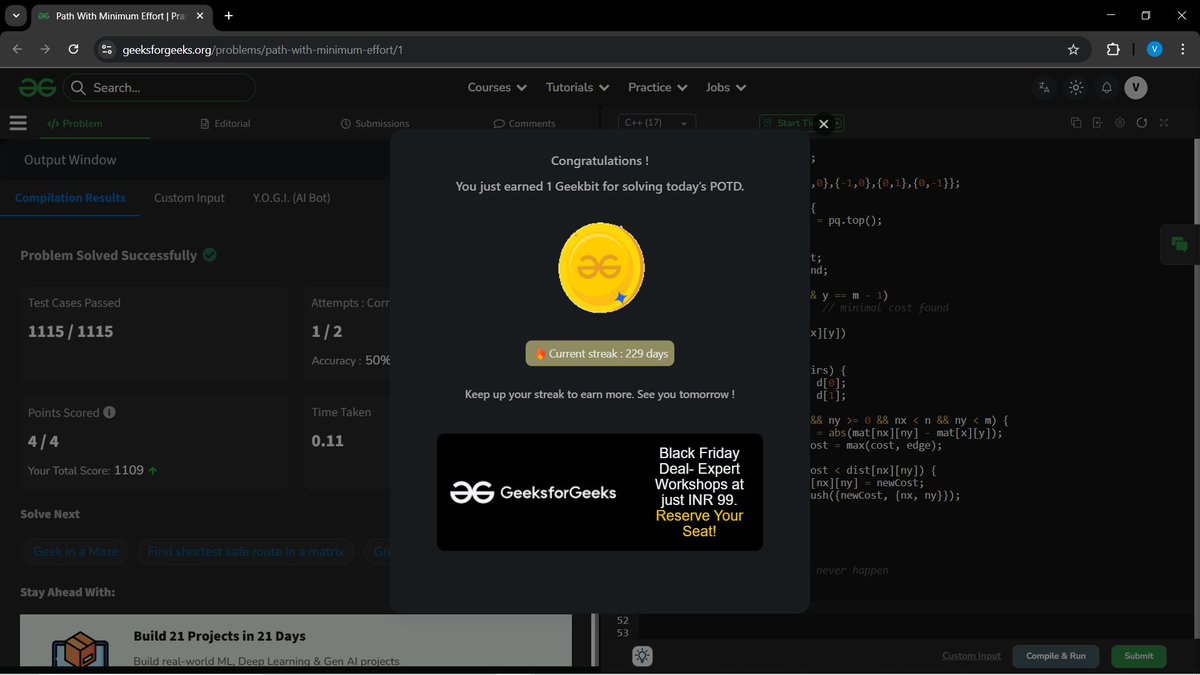The height and width of the screenshot is (675, 1200).
Task: Click the language translate icon
Action: click(1044, 87)
